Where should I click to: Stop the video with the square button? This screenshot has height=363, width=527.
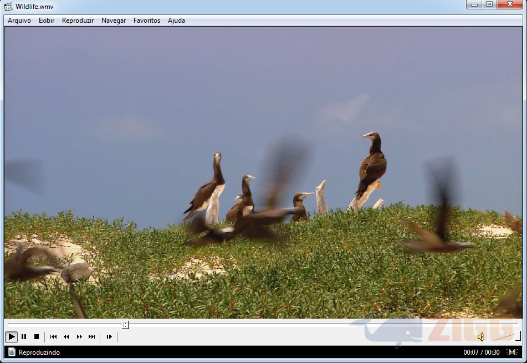tap(37, 336)
